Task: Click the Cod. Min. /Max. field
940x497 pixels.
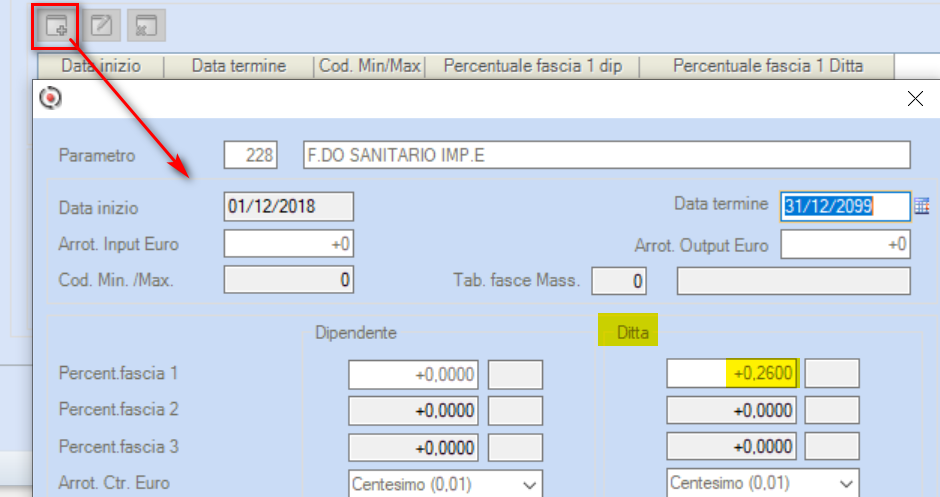Action: pyautogui.click(x=288, y=280)
